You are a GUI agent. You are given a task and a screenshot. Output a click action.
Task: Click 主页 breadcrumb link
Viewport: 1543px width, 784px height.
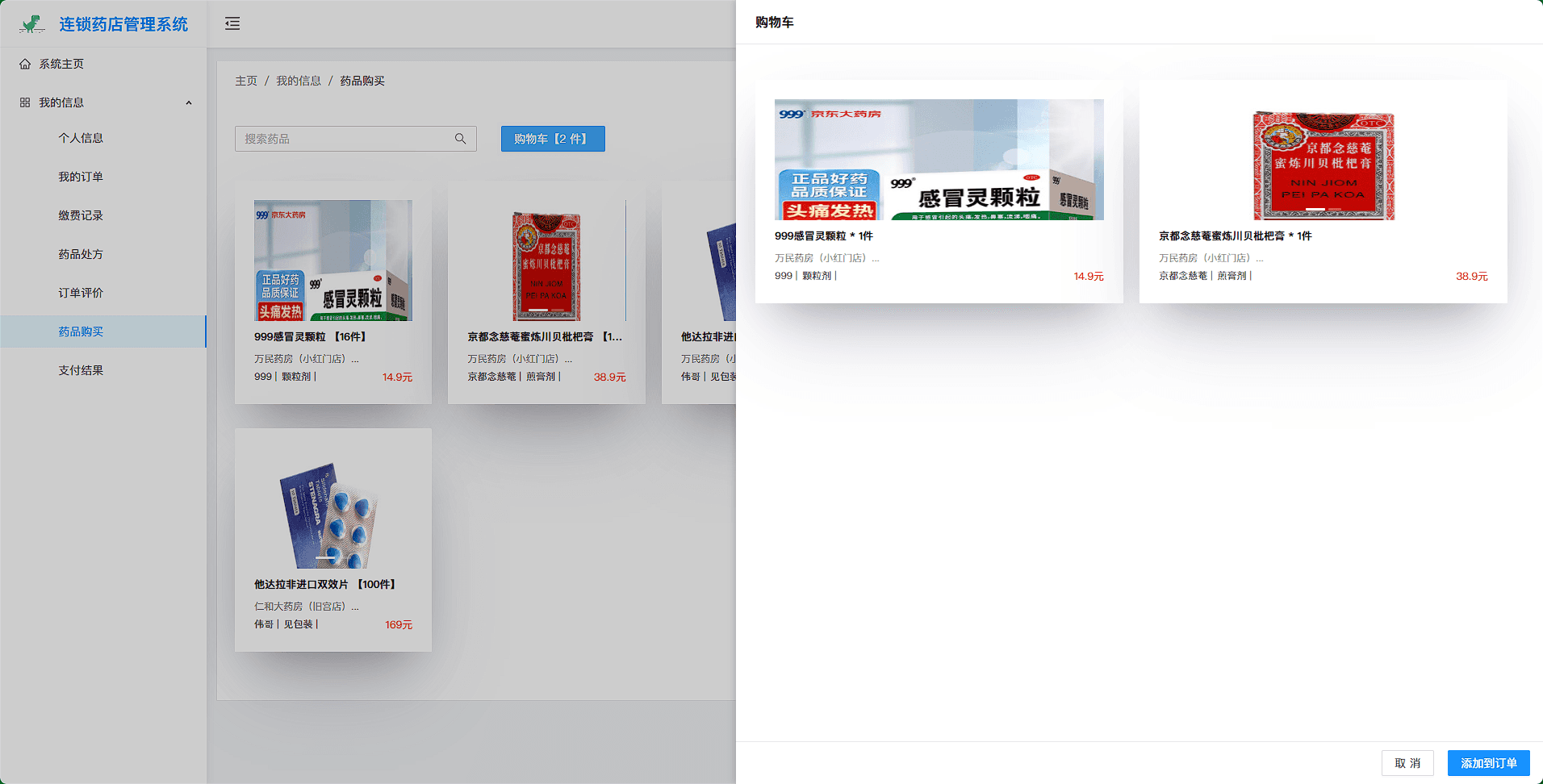[246, 81]
